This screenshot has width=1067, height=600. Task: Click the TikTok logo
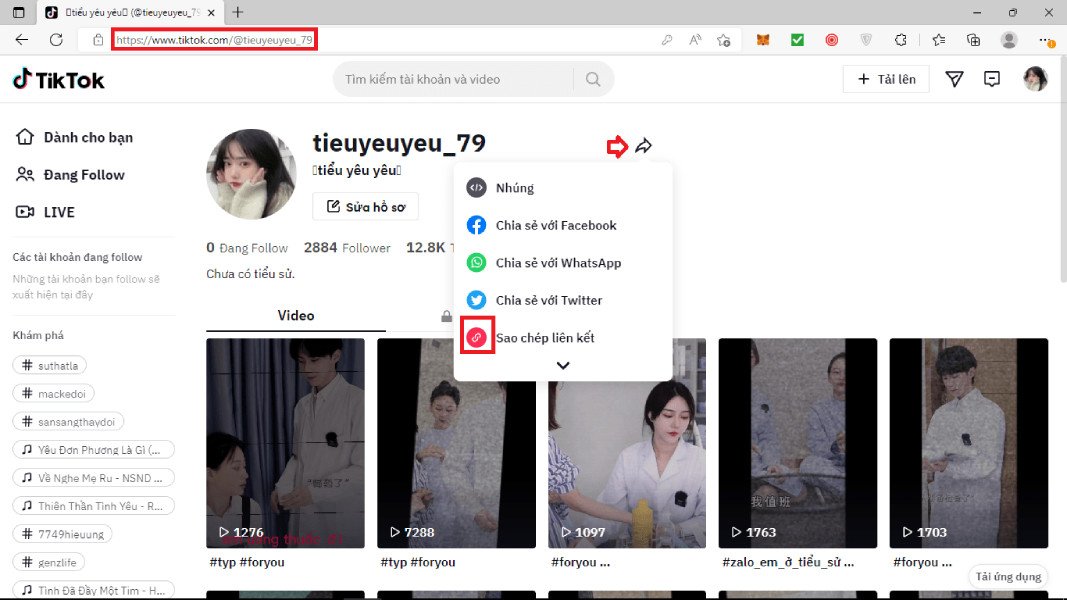coord(57,78)
